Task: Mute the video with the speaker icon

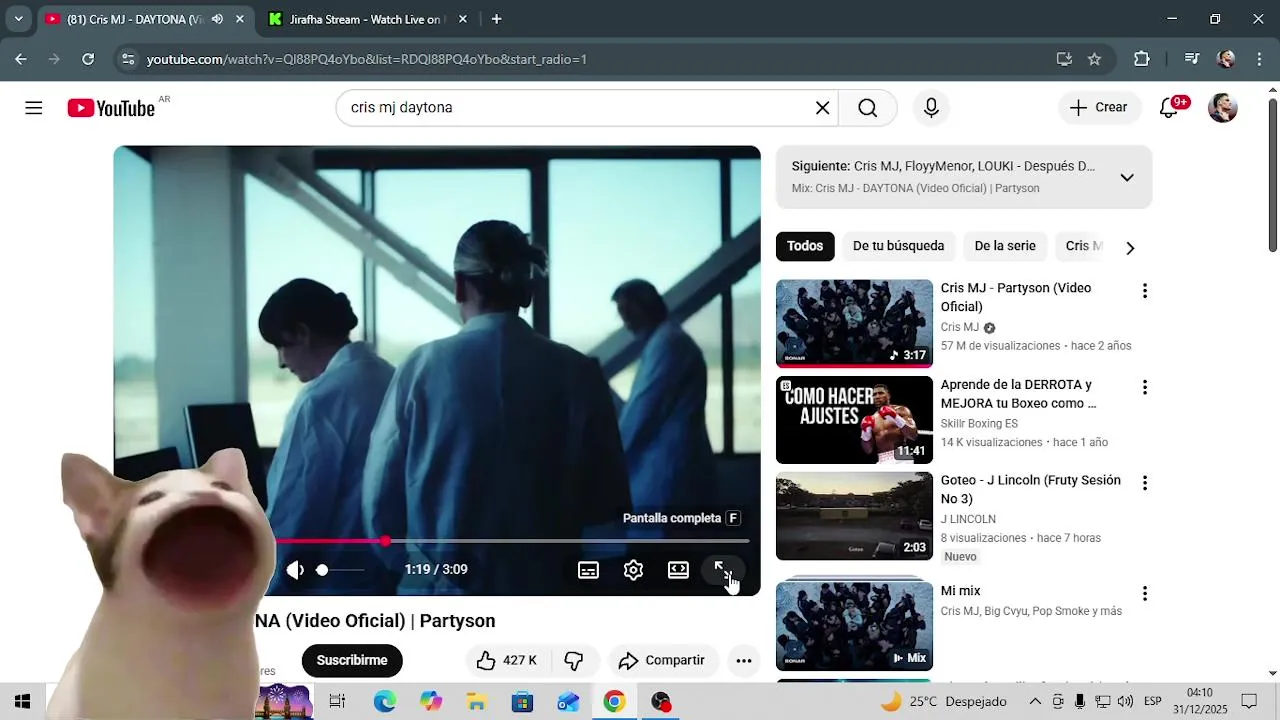Action: click(295, 570)
